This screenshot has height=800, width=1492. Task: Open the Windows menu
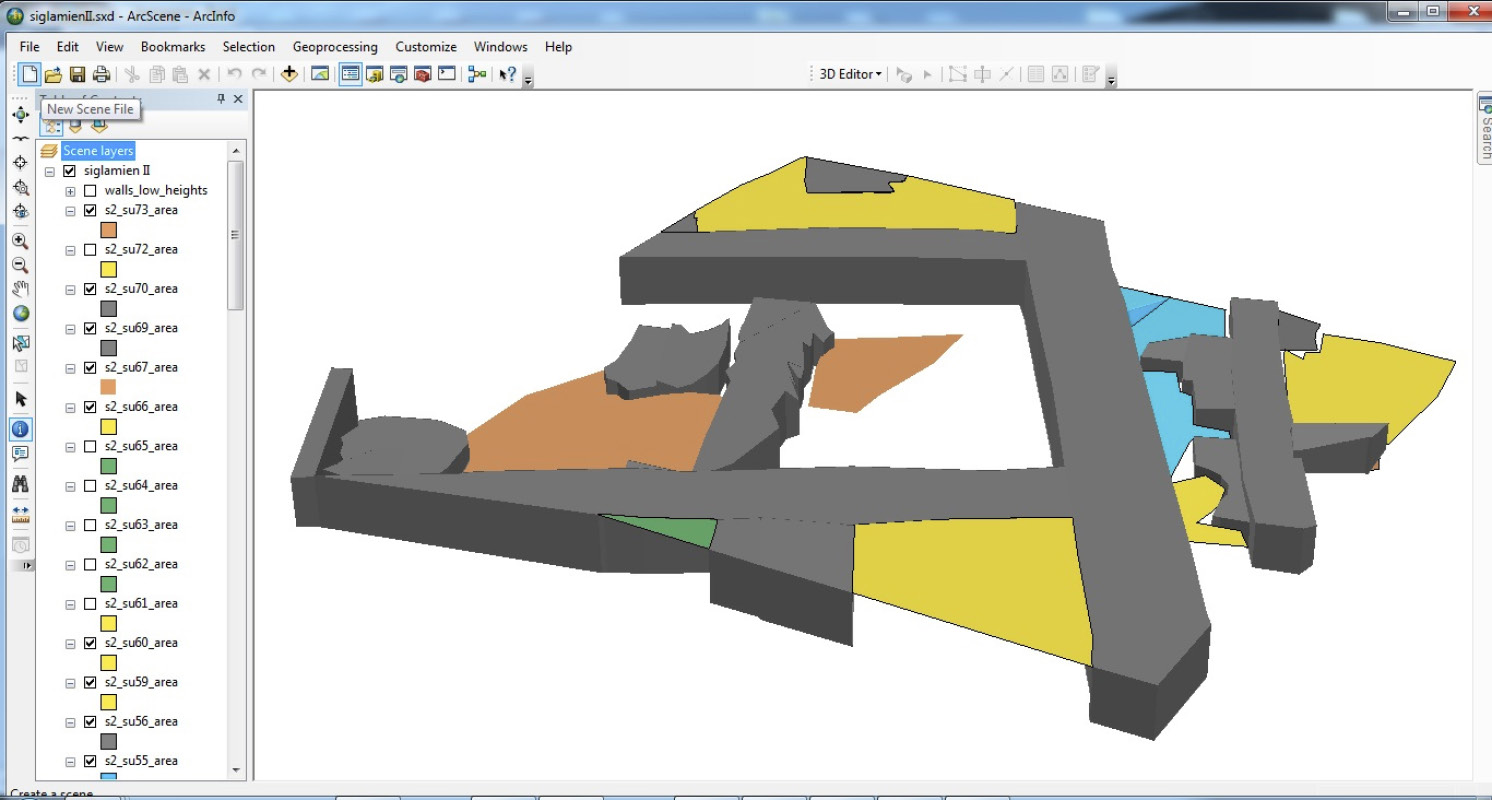[x=500, y=47]
